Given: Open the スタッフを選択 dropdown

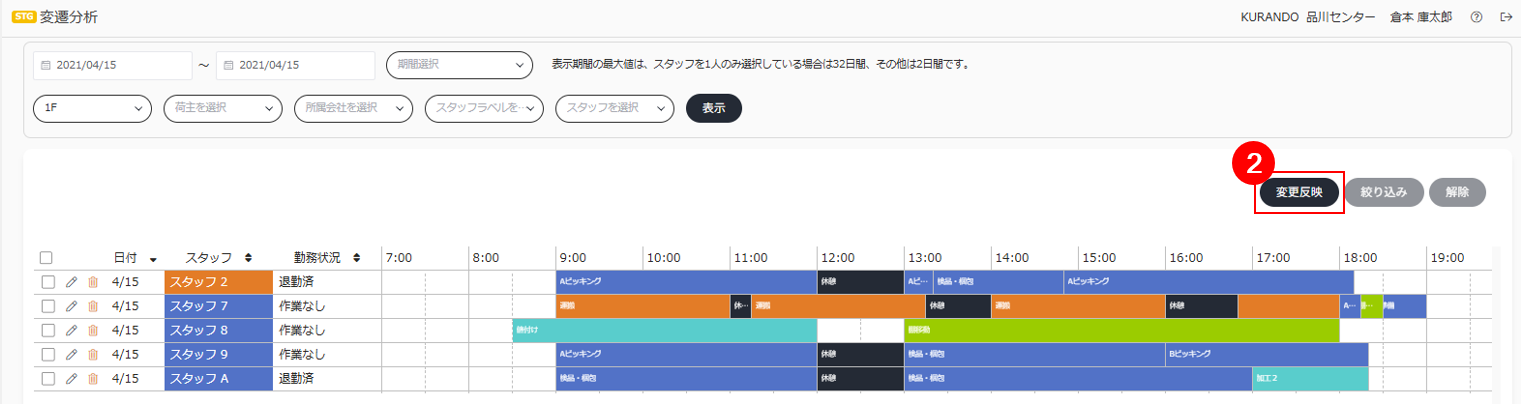Looking at the screenshot, I should (x=615, y=108).
